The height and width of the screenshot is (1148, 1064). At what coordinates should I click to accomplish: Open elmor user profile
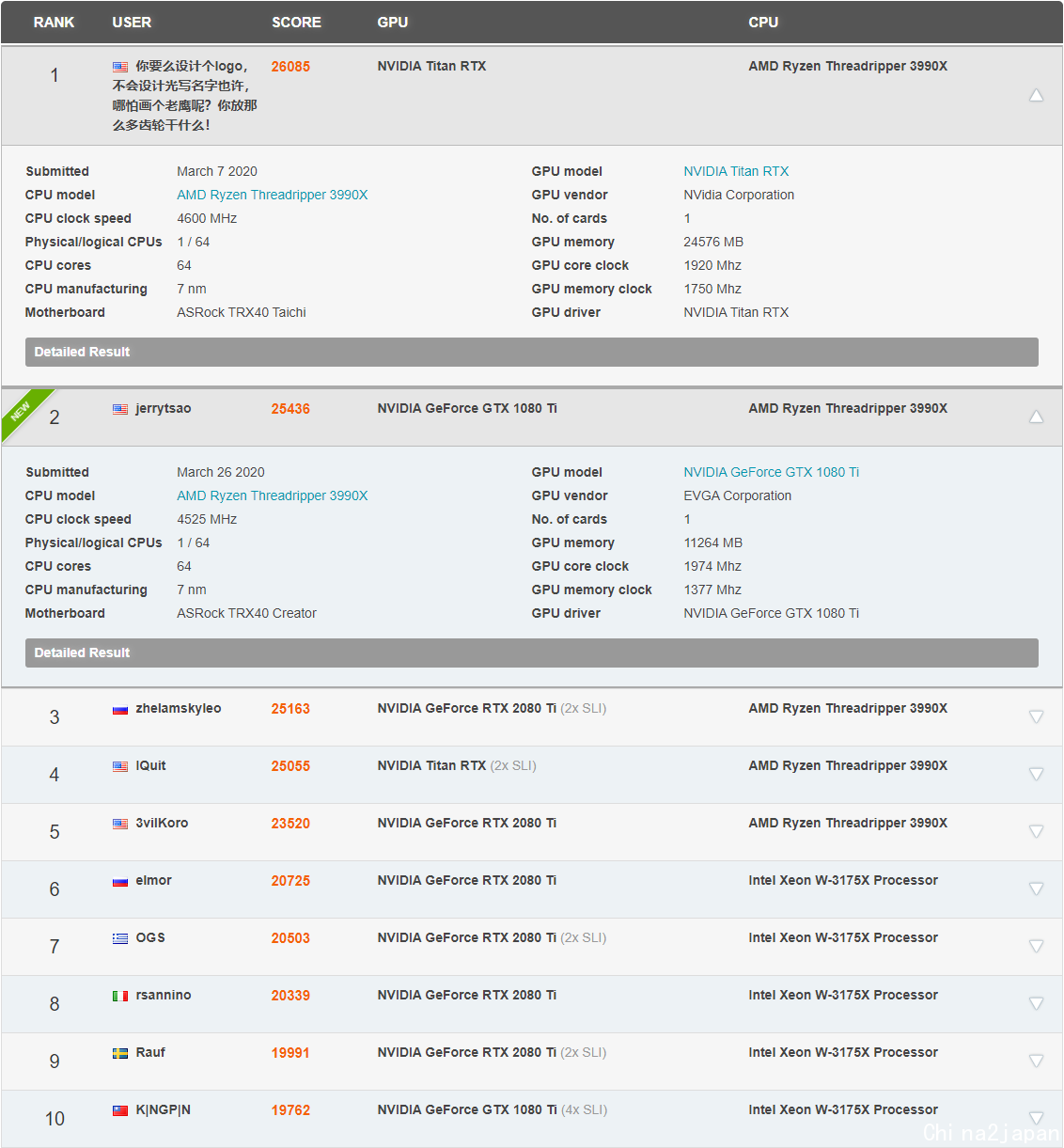coord(153,880)
